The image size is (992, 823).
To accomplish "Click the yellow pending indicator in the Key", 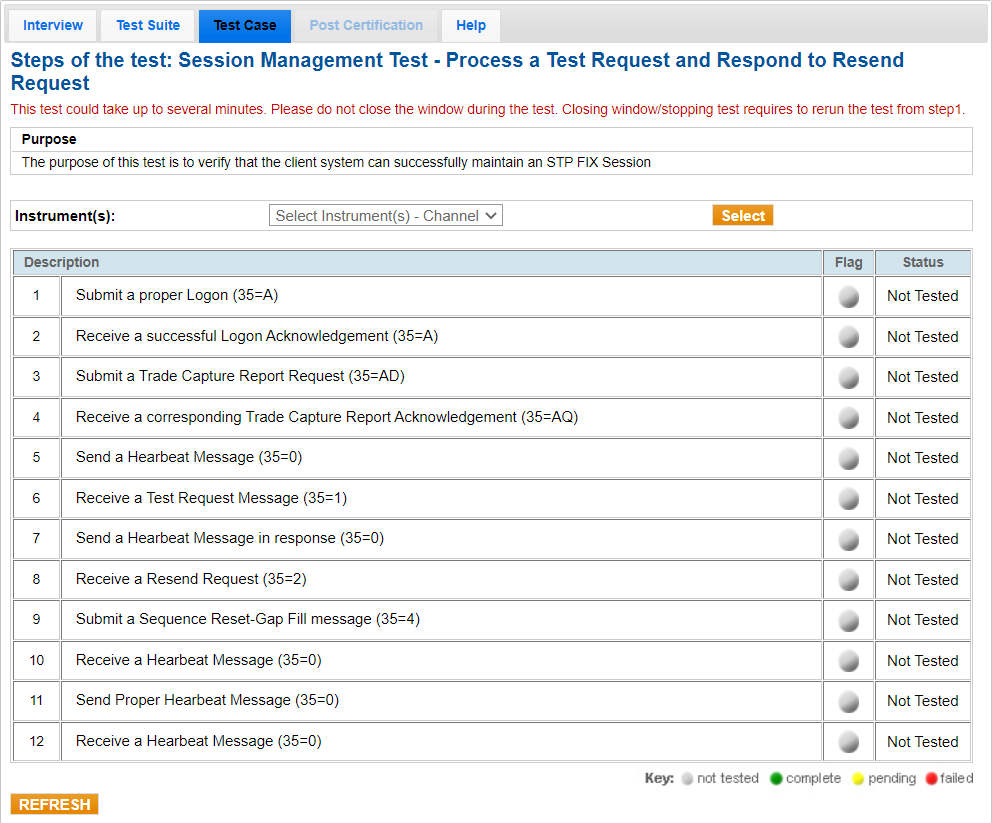I will (x=858, y=778).
